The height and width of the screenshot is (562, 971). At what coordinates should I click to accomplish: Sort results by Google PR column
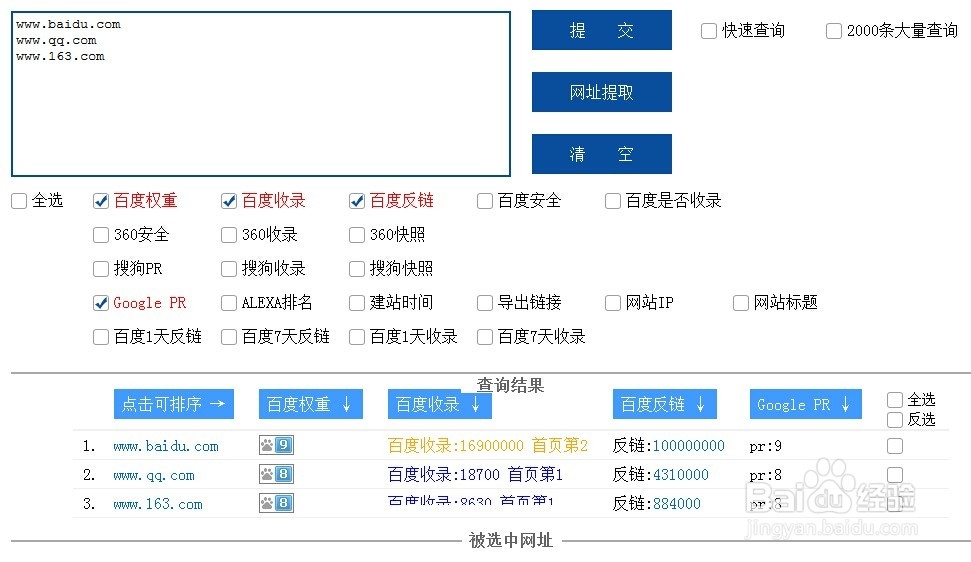tap(806, 404)
